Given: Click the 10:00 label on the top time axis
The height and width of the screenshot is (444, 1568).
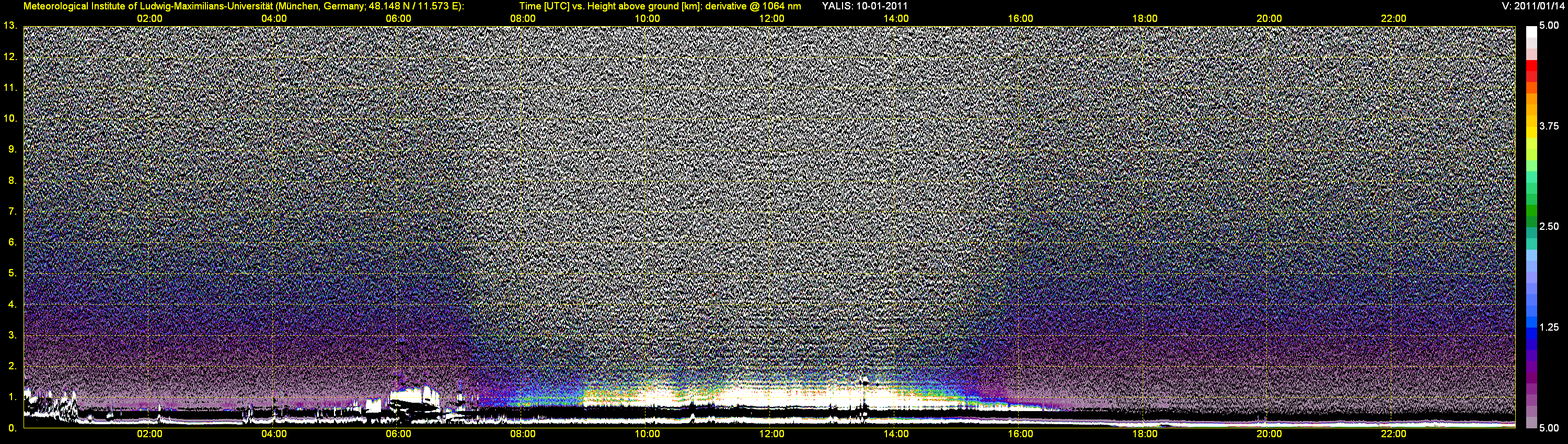Looking at the screenshot, I should point(647,19).
